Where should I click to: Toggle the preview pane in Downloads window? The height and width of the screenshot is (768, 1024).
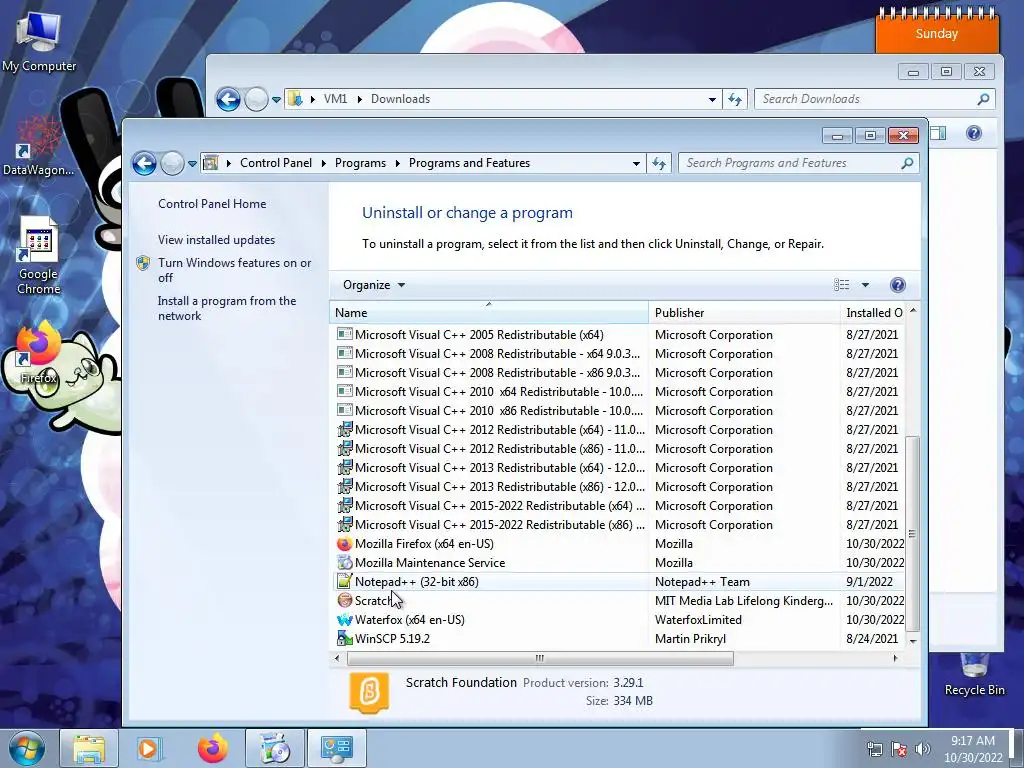938,133
